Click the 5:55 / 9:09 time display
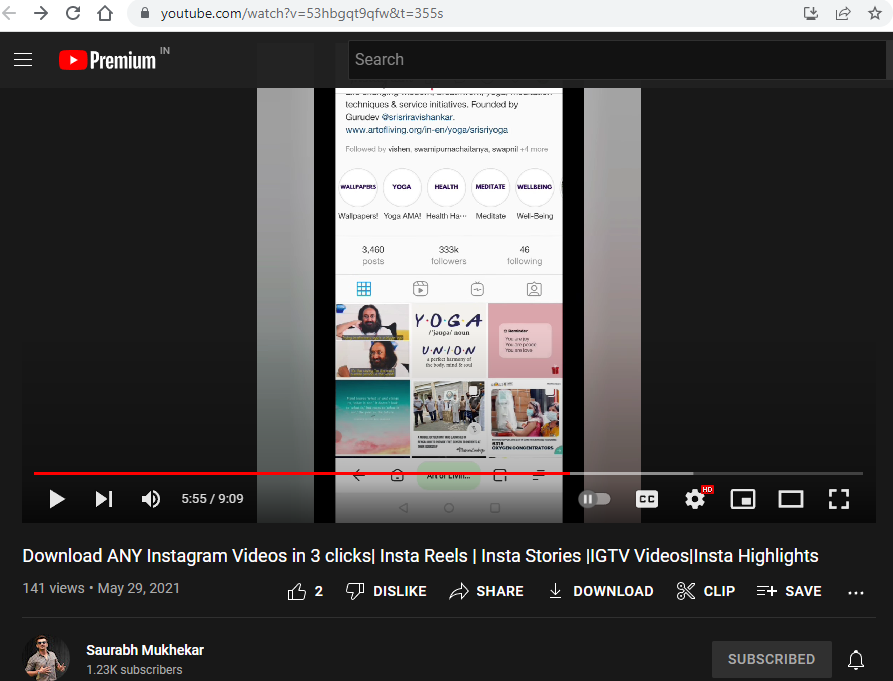This screenshot has width=893, height=681. coord(212,499)
